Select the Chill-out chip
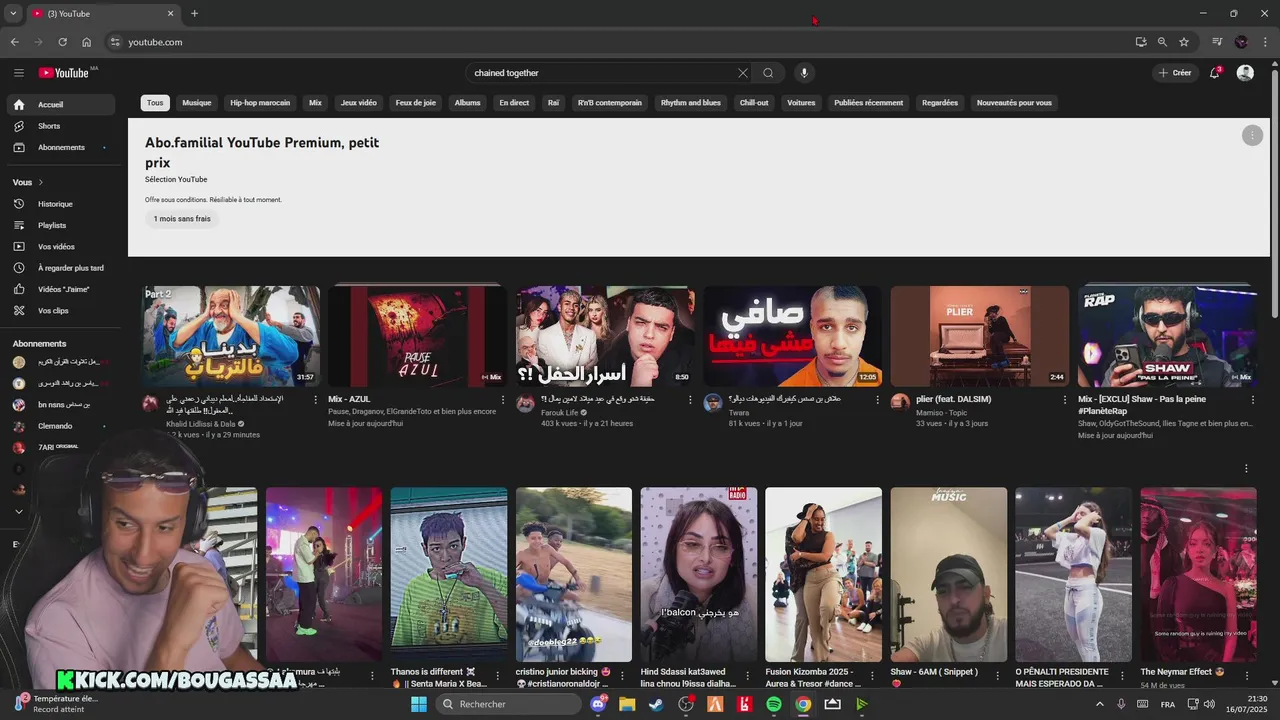The height and width of the screenshot is (720, 1280). (754, 103)
